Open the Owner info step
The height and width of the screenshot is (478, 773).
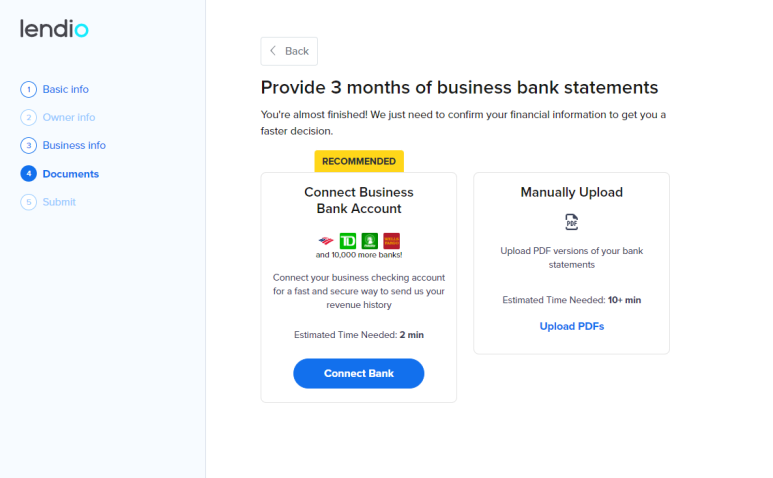[x=69, y=117]
